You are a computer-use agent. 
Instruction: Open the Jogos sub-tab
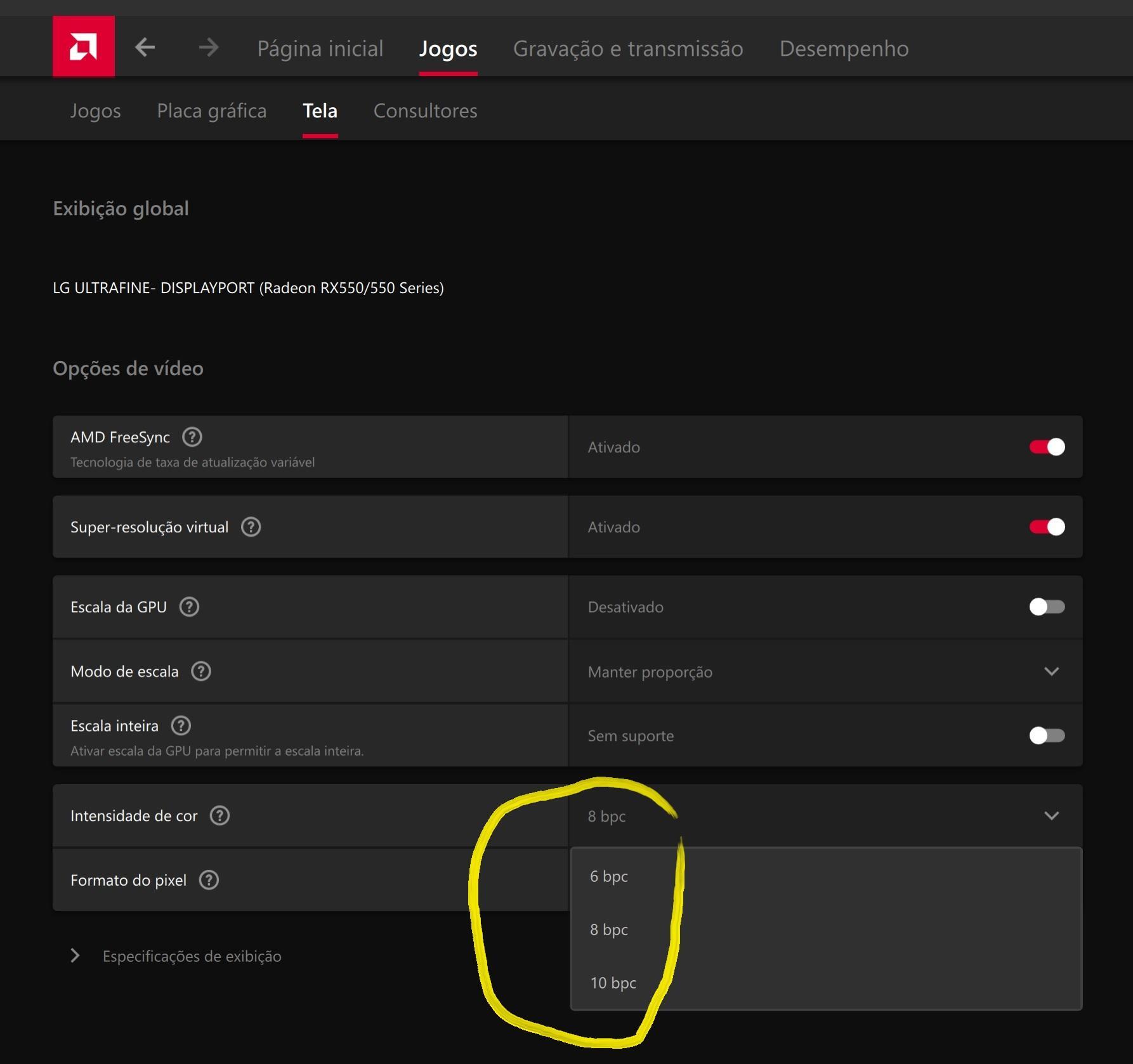pyautogui.click(x=95, y=111)
